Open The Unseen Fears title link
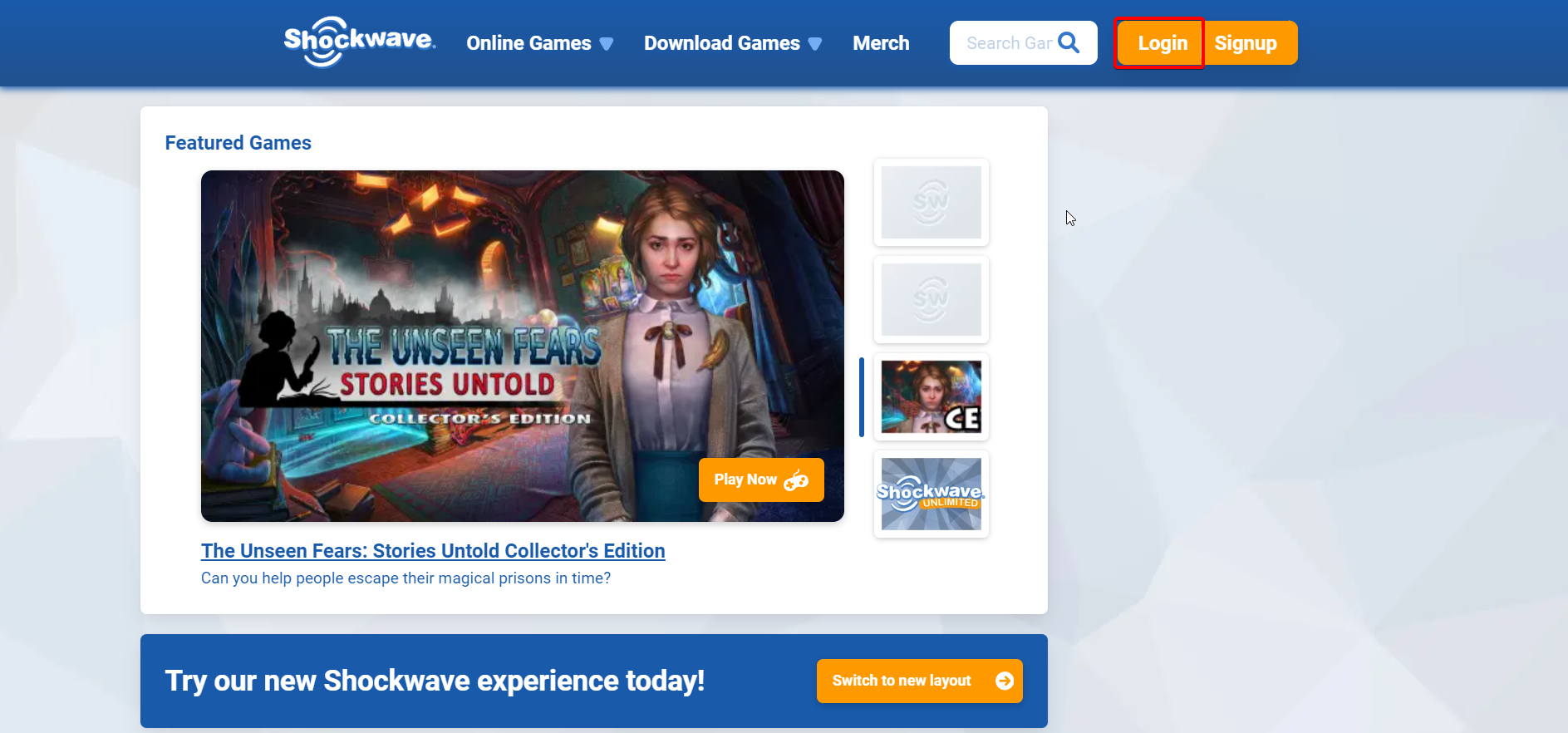Screen dimensions: 1568x733 433,551
